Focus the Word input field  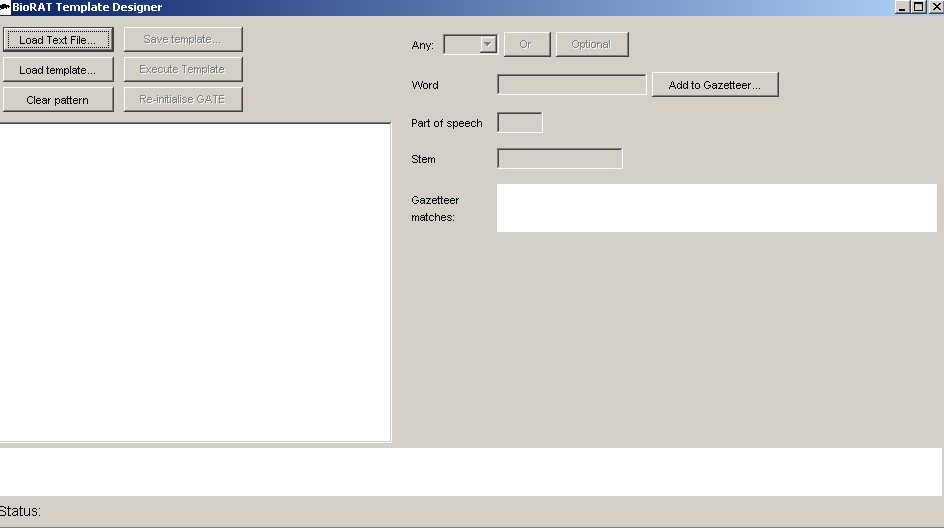coord(571,85)
